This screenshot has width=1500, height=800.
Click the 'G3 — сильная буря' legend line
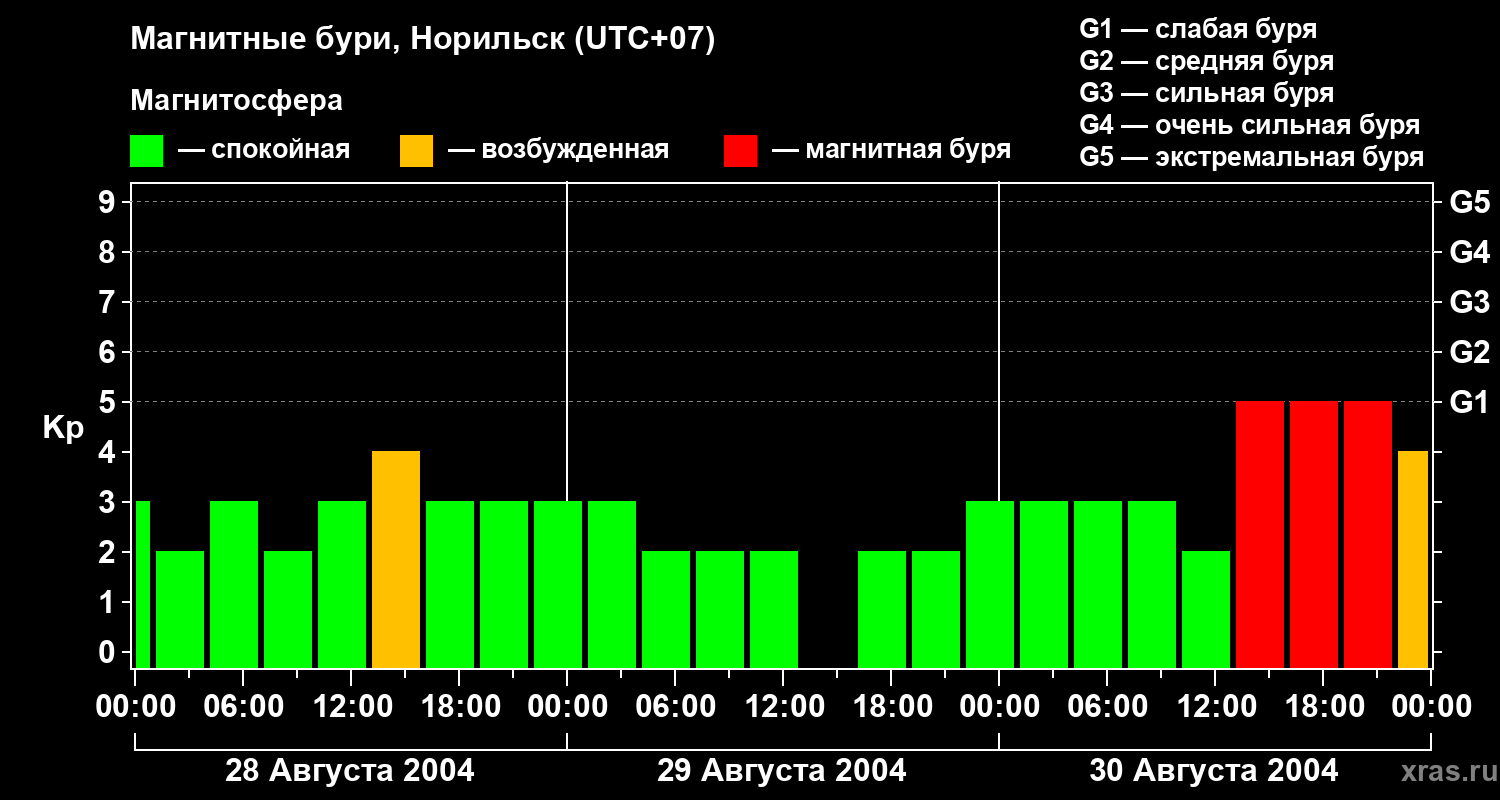[1206, 93]
